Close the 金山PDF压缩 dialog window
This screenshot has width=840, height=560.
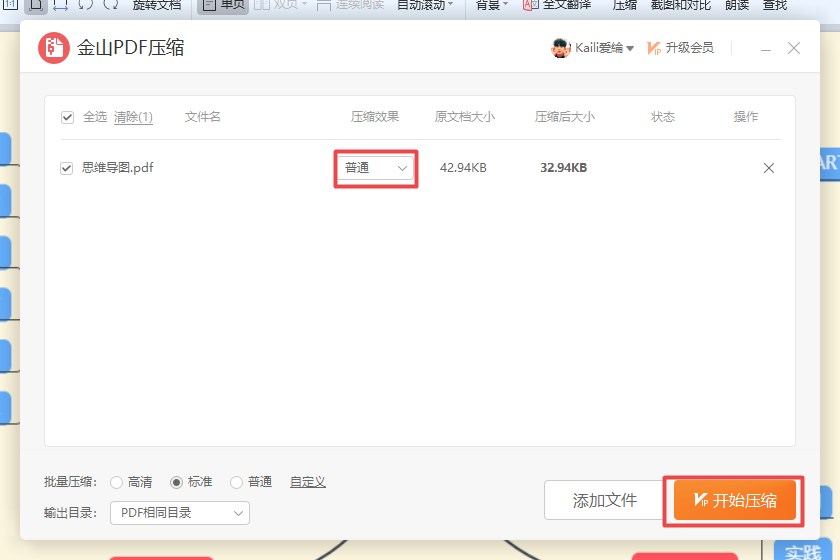(x=794, y=48)
